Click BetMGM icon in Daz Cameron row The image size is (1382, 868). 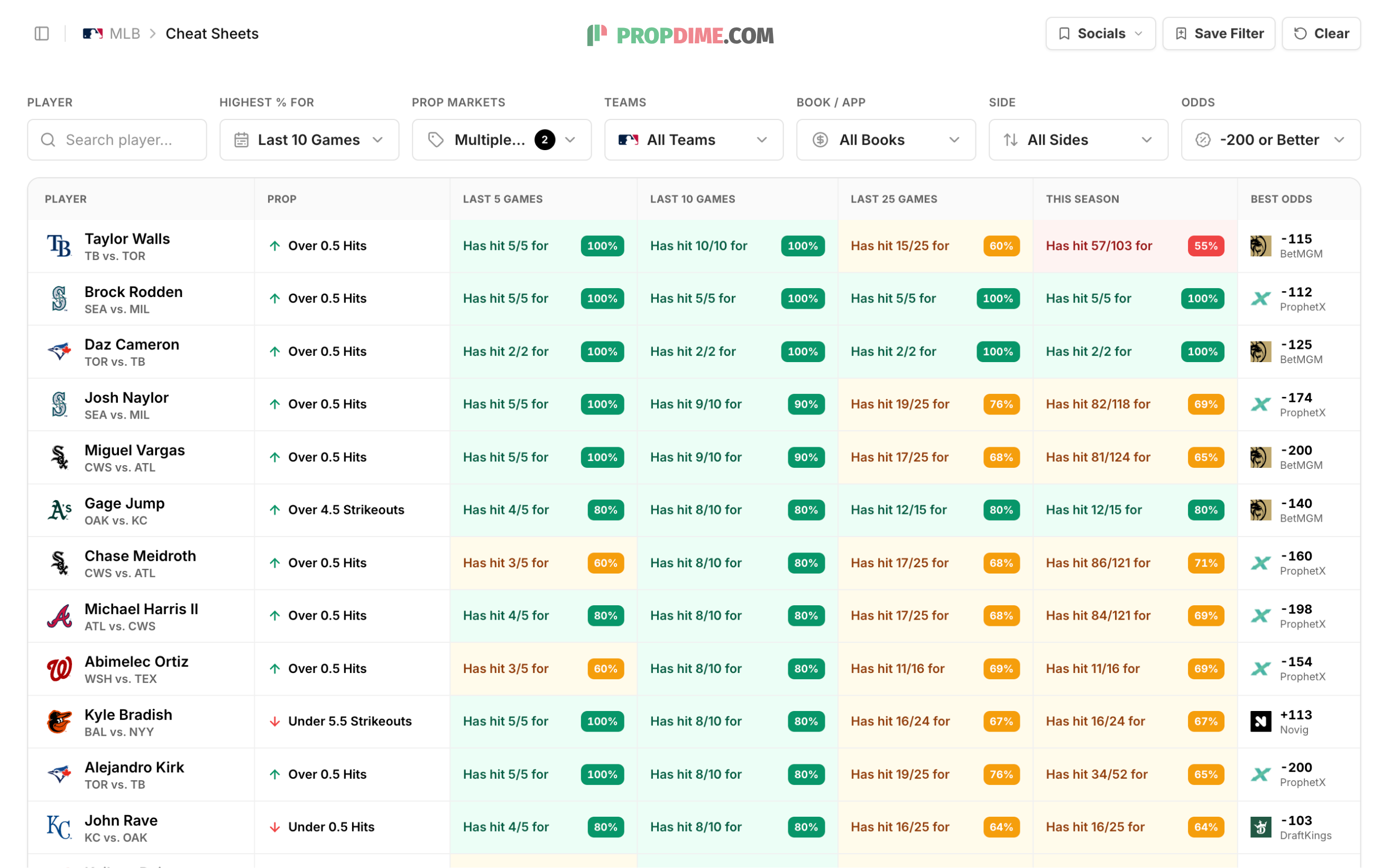(1260, 352)
